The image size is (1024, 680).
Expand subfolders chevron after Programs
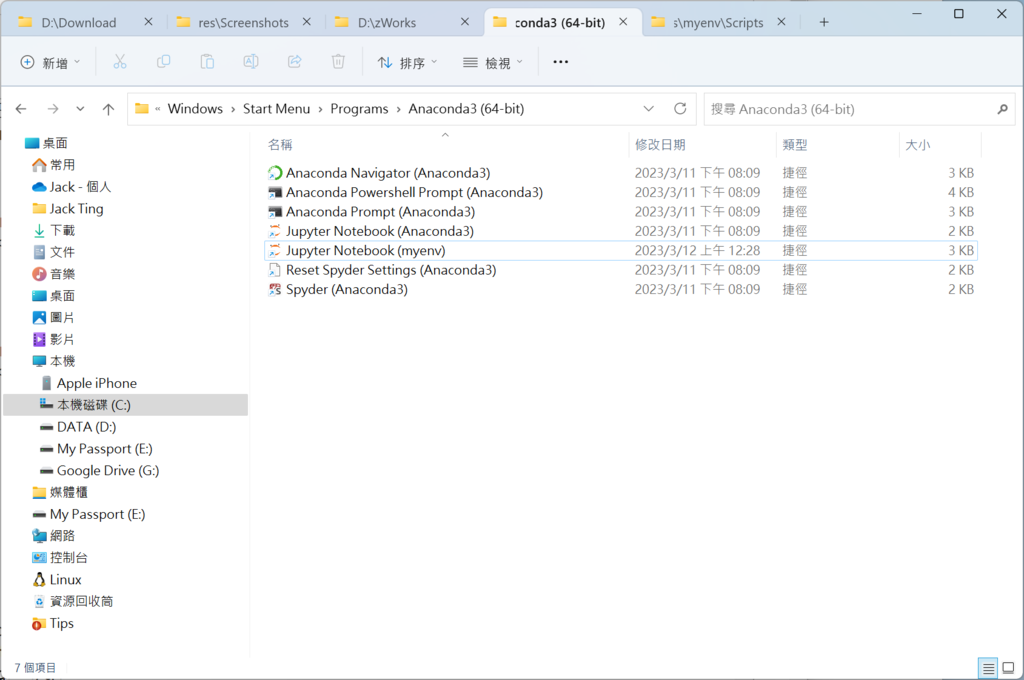click(398, 109)
